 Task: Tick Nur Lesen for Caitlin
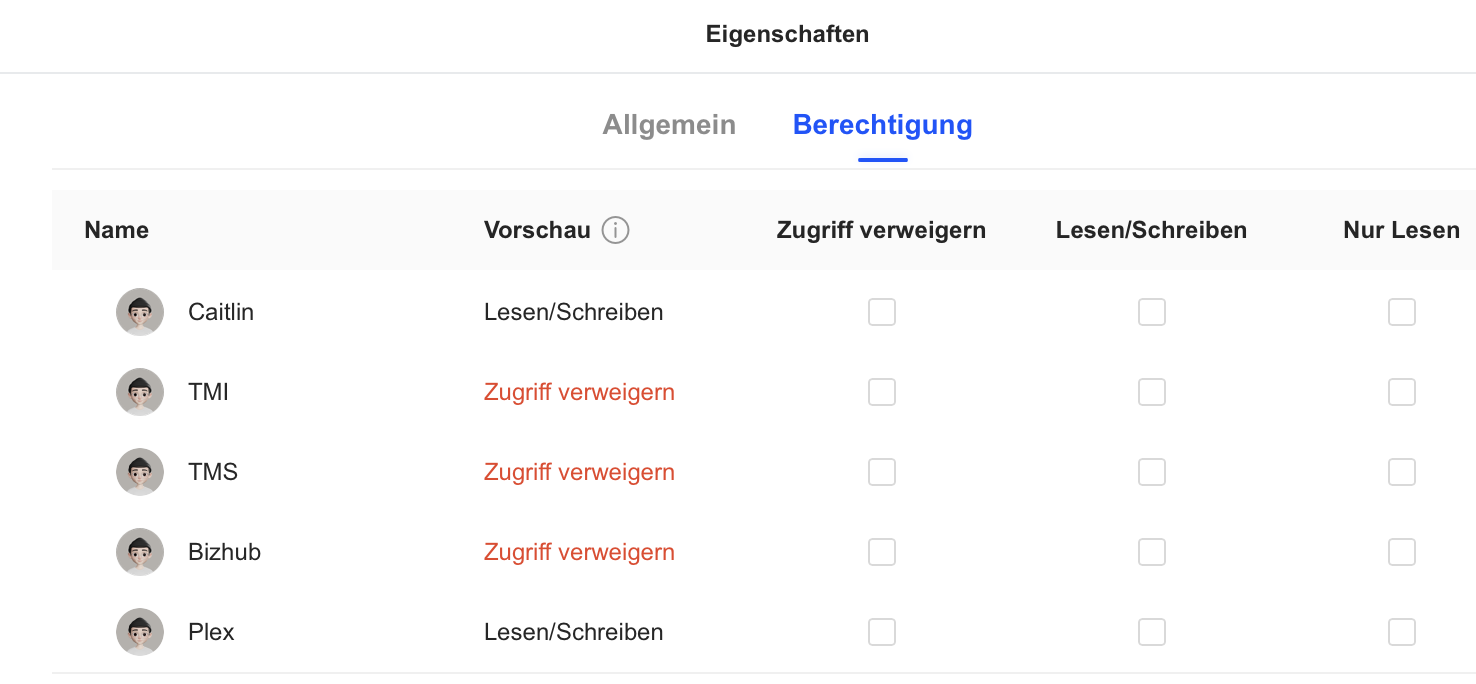[1402, 312]
